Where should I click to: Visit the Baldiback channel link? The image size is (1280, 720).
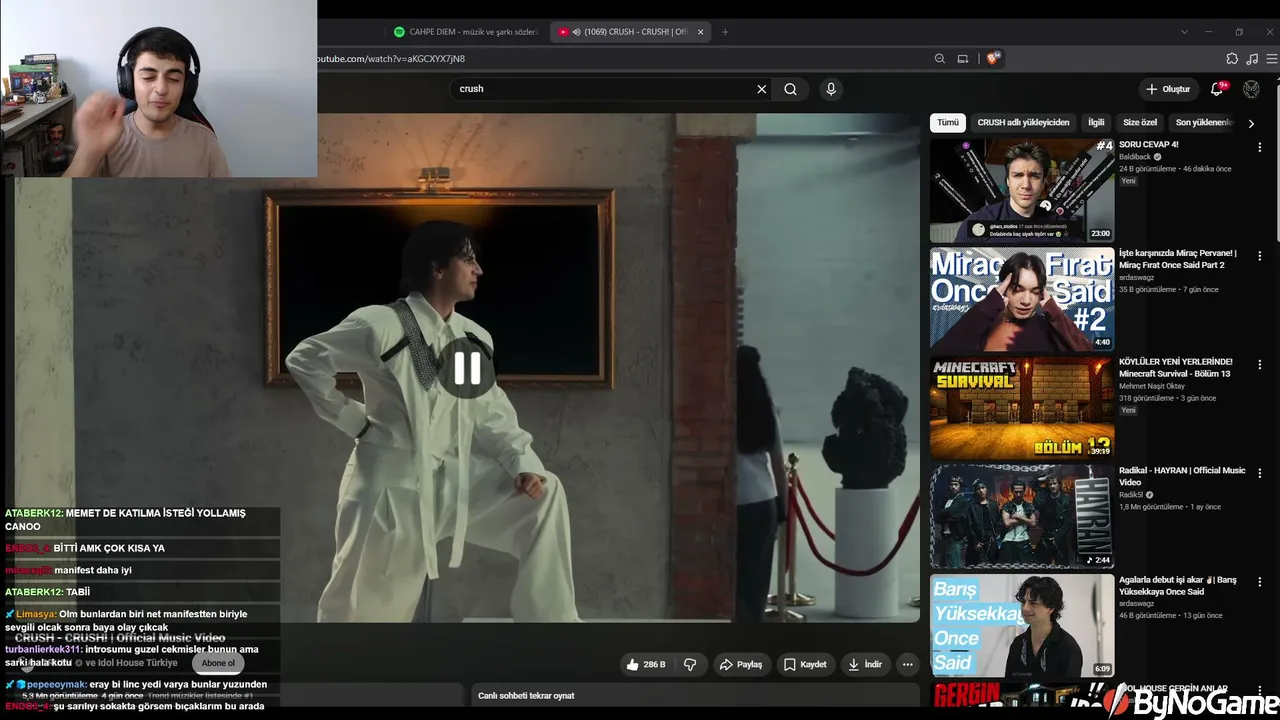pos(1135,157)
